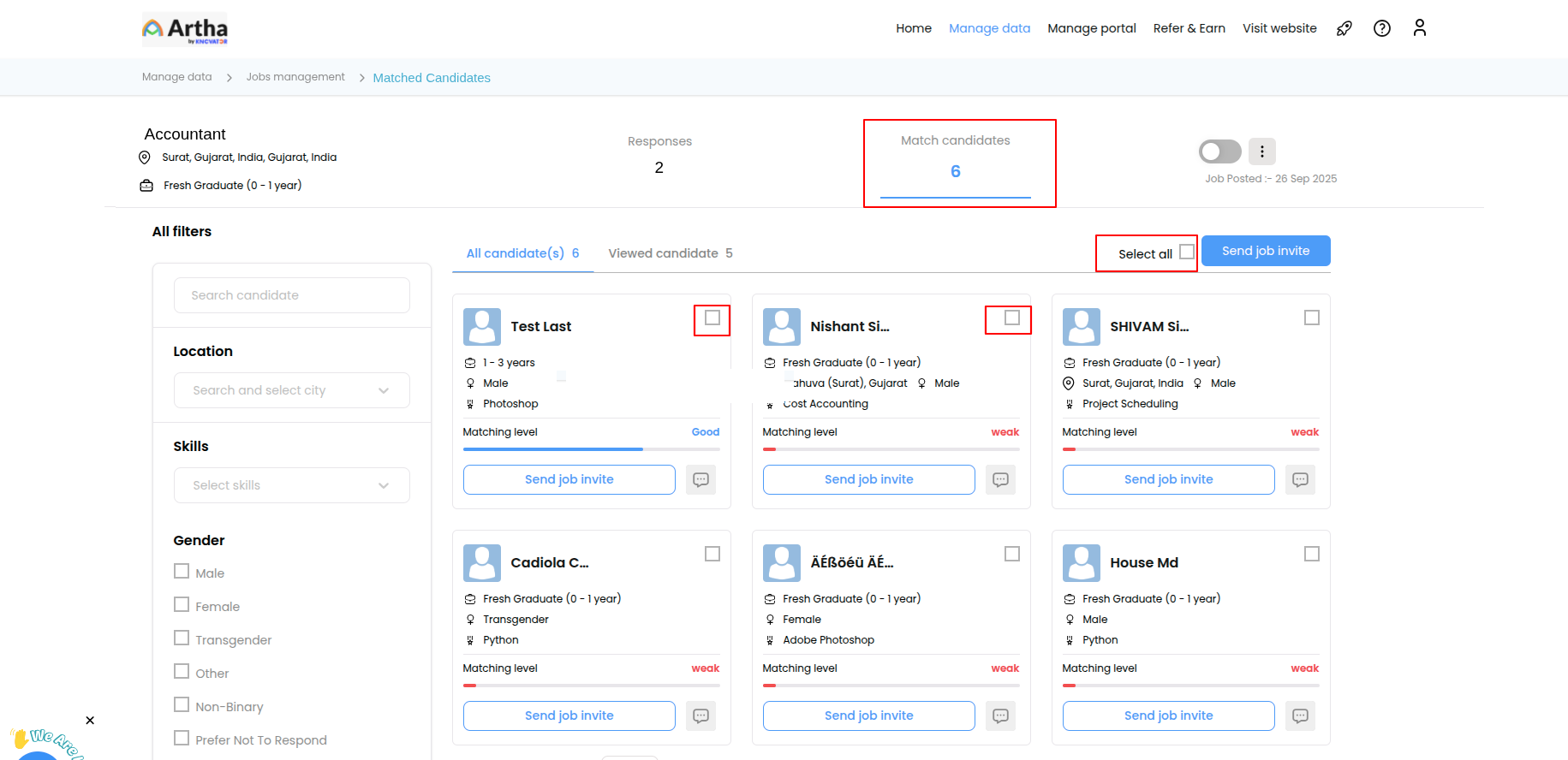Viewport: 1568px width, 760px height.
Task: Click Test Last matching level progress bar
Action: pyautogui.click(x=591, y=449)
